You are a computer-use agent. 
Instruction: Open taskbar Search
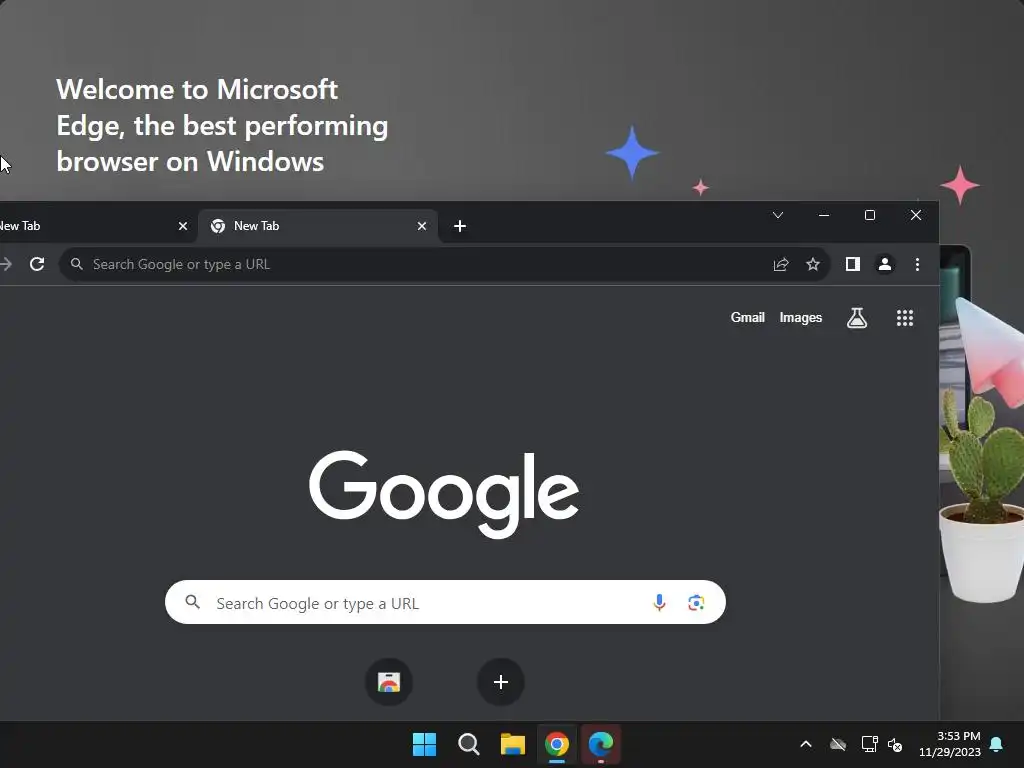pyautogui.click(x=469, y=744)
